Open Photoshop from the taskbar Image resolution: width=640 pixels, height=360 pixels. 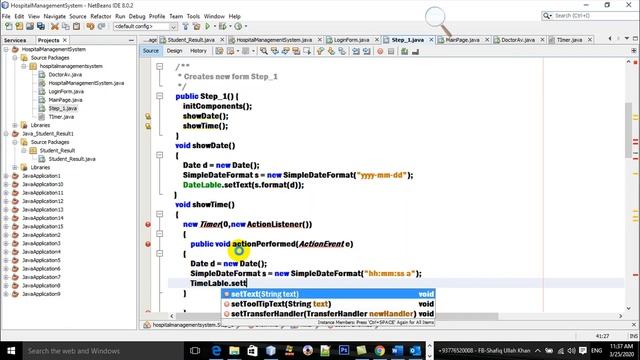point(344,351)
